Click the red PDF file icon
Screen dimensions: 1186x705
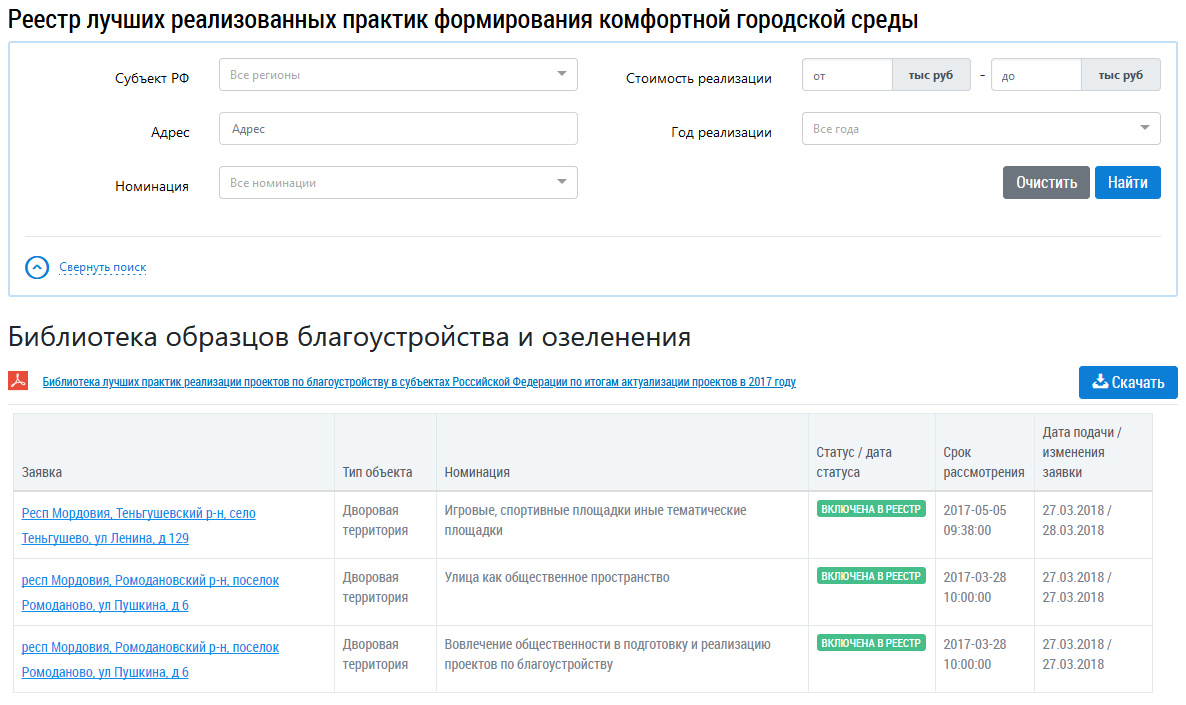coord(18,381)
